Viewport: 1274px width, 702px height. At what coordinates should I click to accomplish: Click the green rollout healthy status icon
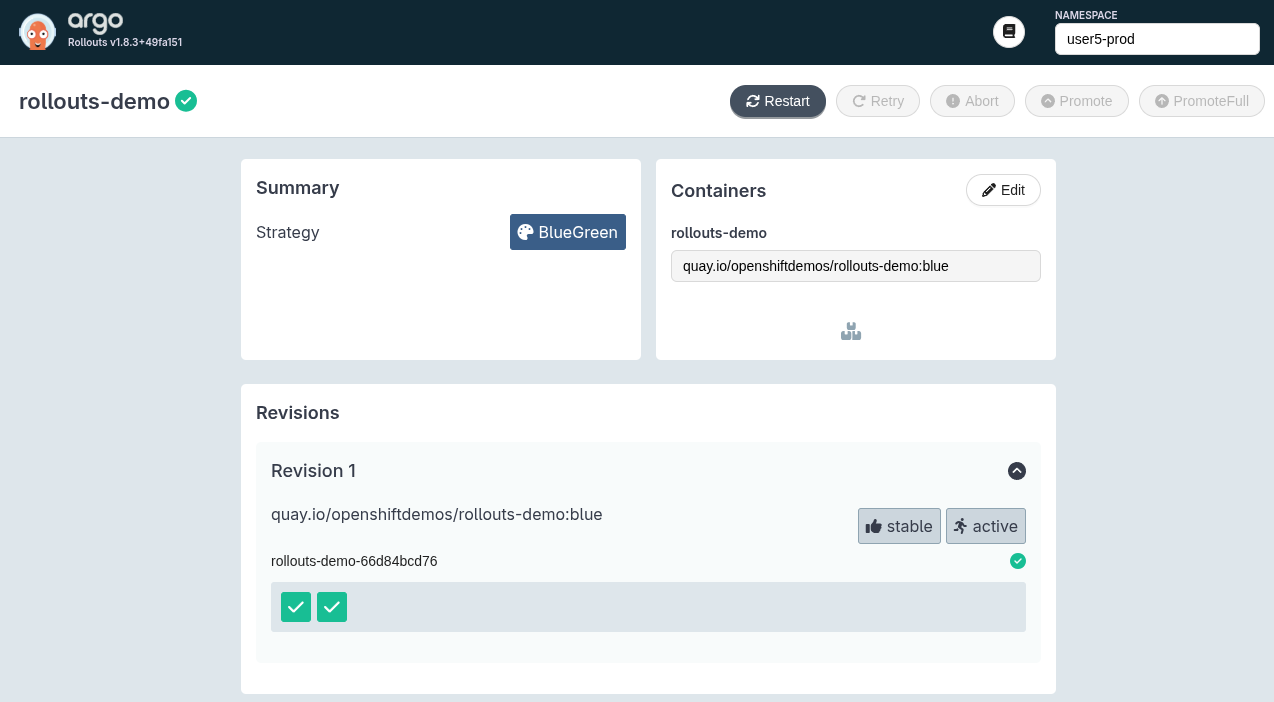(x=186, y=101)
